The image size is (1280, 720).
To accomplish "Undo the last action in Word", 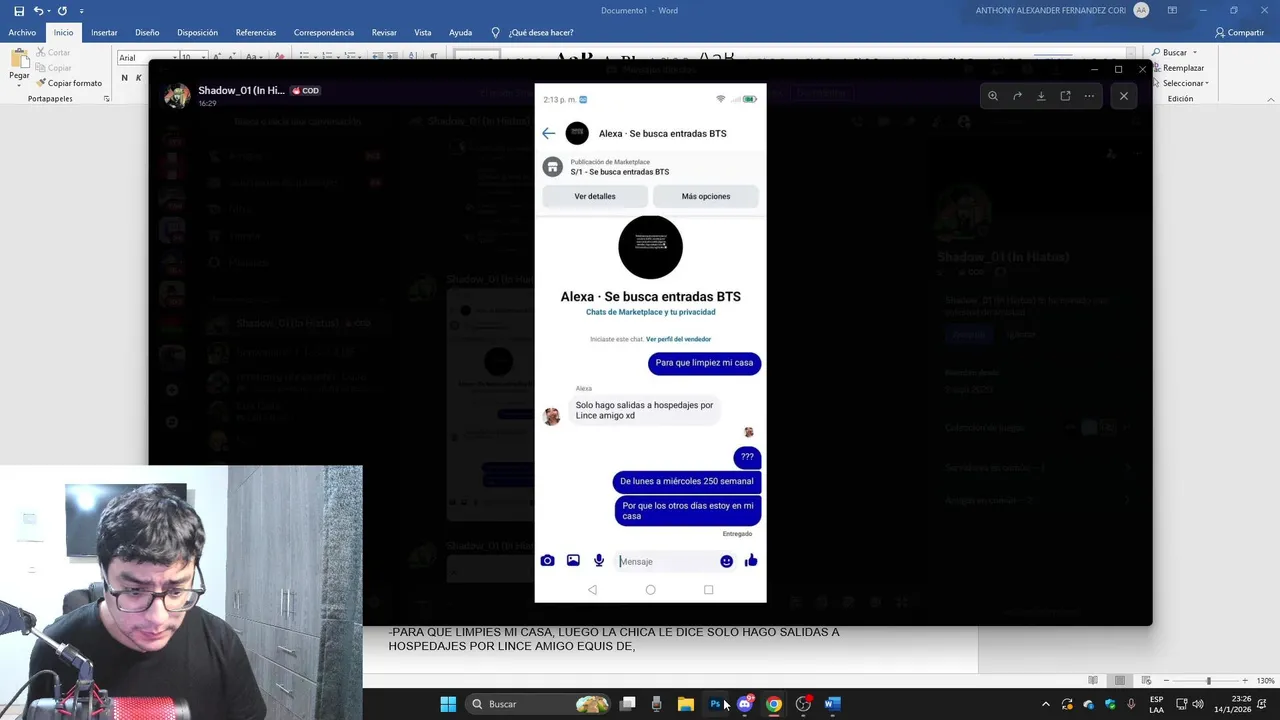I will tap(38, 11).
